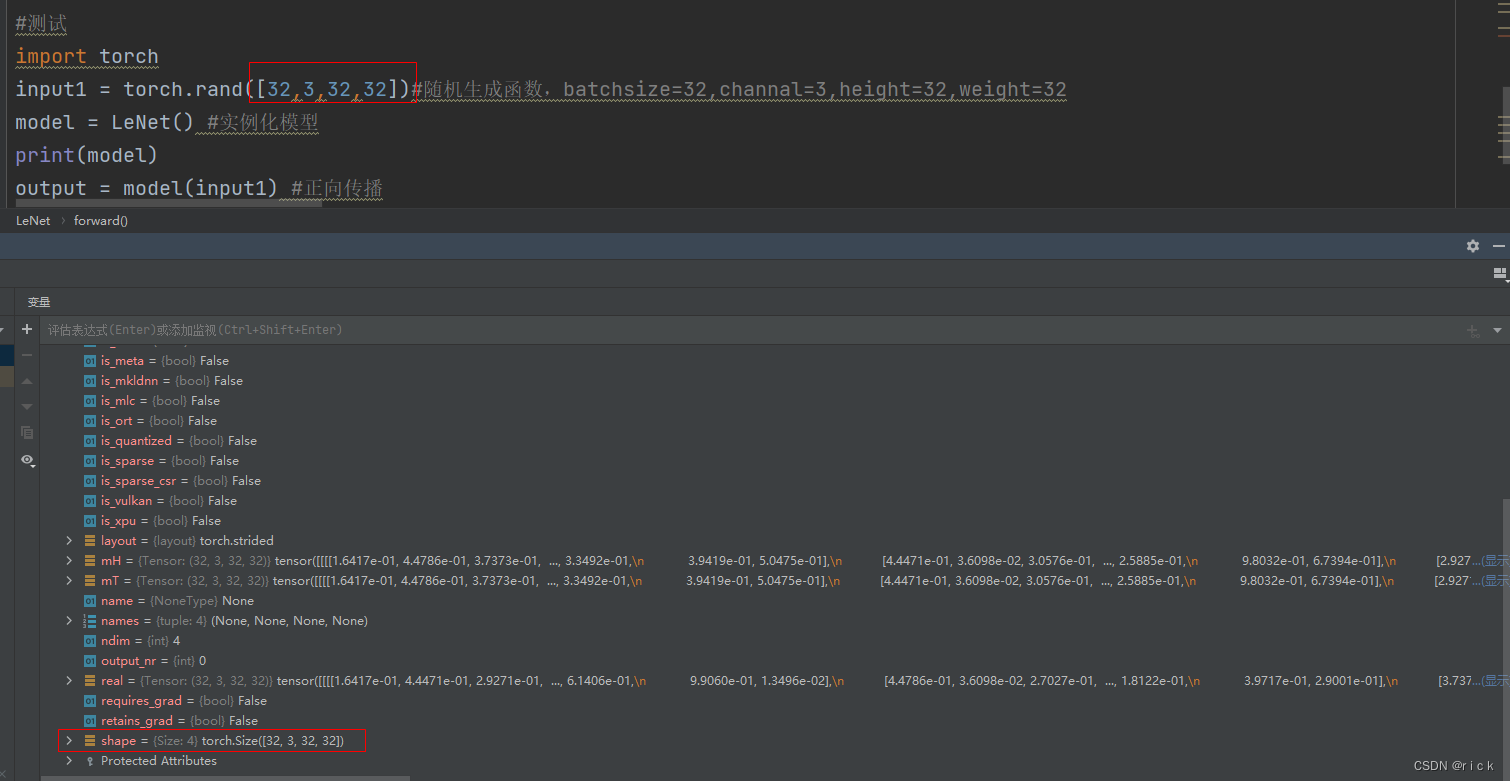Select the is_quantized variable row

170,441
